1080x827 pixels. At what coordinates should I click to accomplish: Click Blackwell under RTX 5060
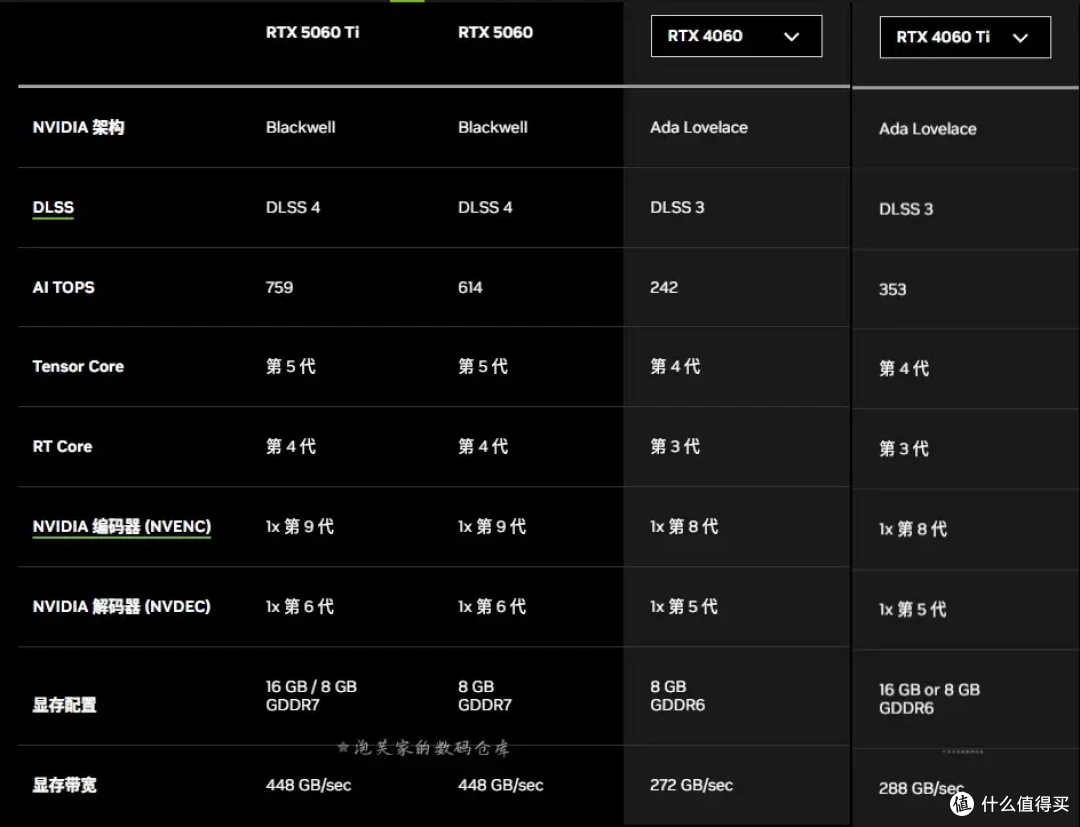pos(493,127)
